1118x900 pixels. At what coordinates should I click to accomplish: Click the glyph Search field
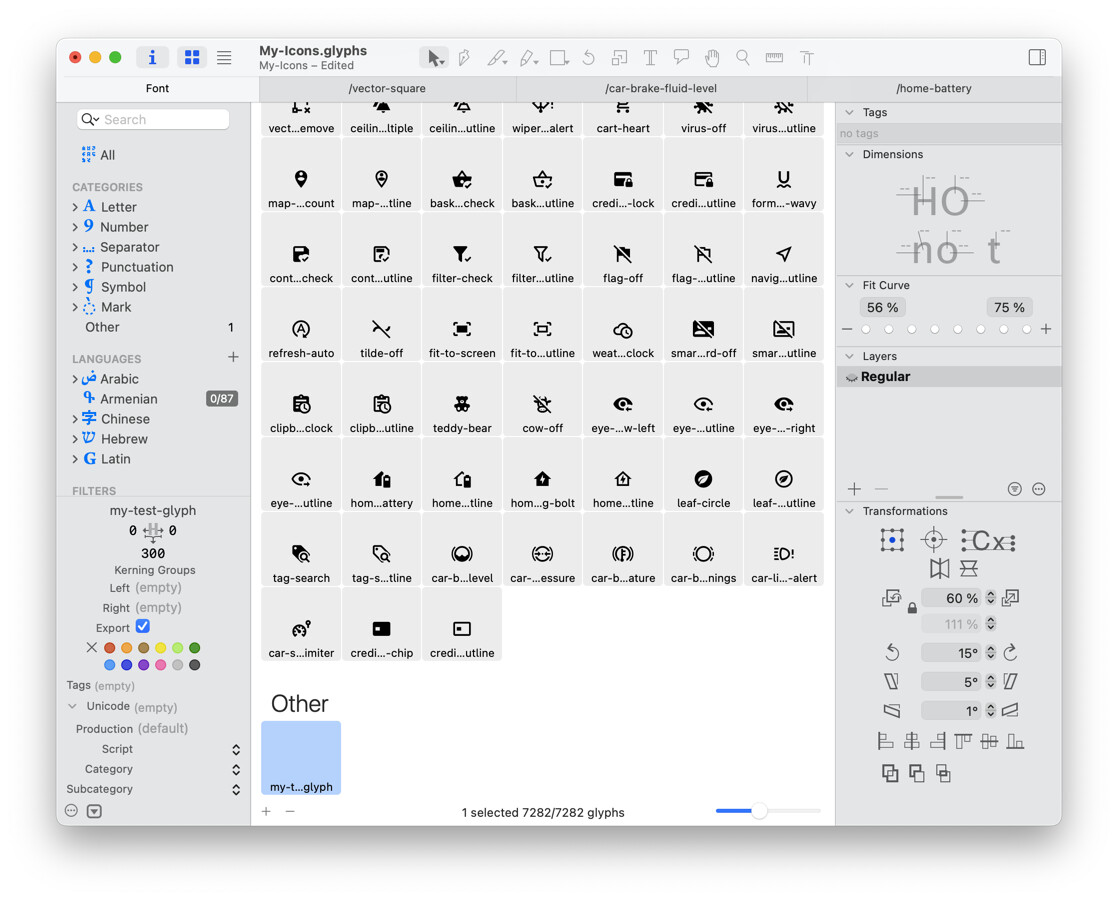153,119
